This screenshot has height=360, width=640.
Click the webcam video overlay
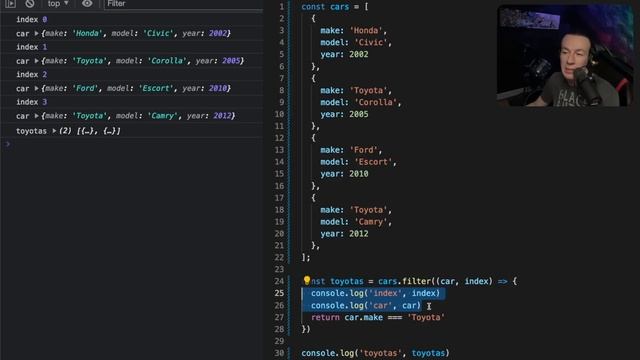(565, 56)
